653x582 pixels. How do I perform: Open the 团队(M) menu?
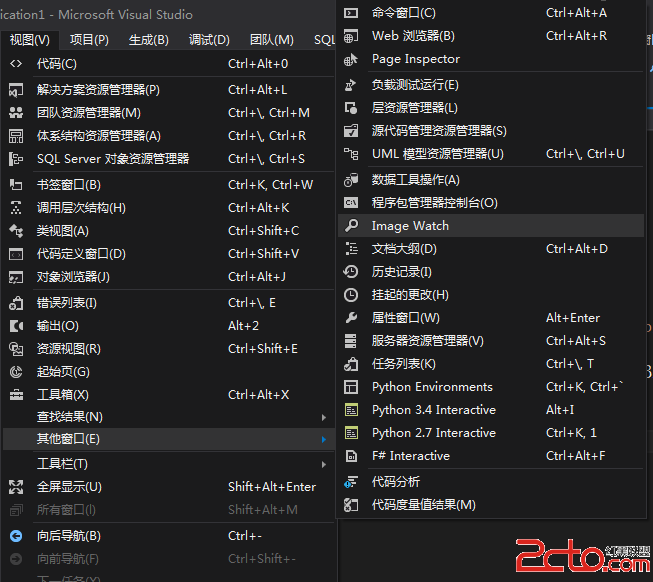tap(272, 40)
